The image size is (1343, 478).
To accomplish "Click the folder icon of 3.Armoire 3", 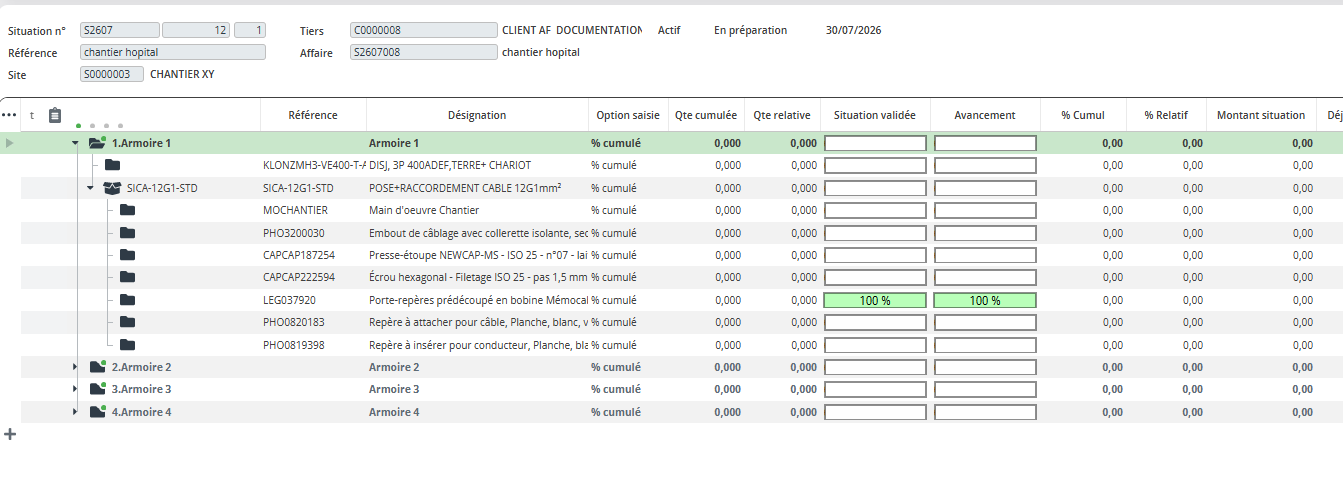I will (x=98, y=389).
